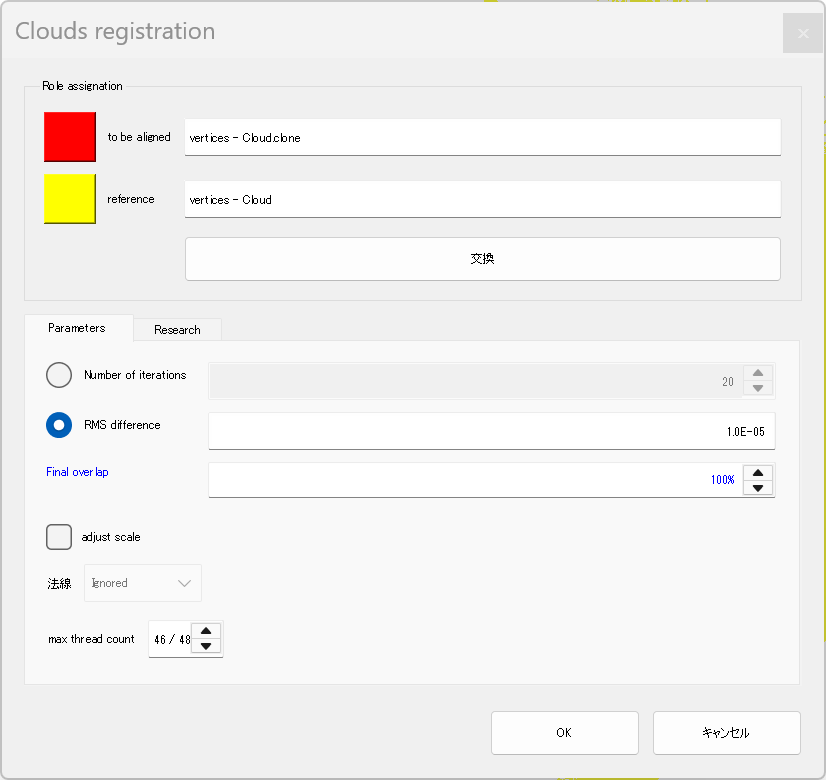826x780 pixels.
Task: Click the RMS difference value field
Action: pyautogui.click(x=491, y=431)
